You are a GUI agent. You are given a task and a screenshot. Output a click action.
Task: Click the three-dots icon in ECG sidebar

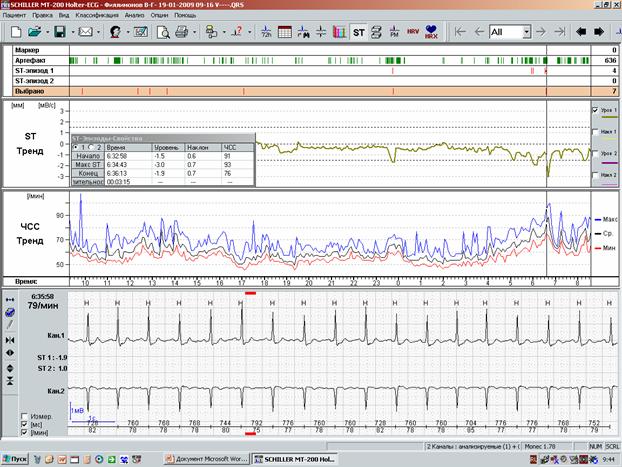[10, 300]
